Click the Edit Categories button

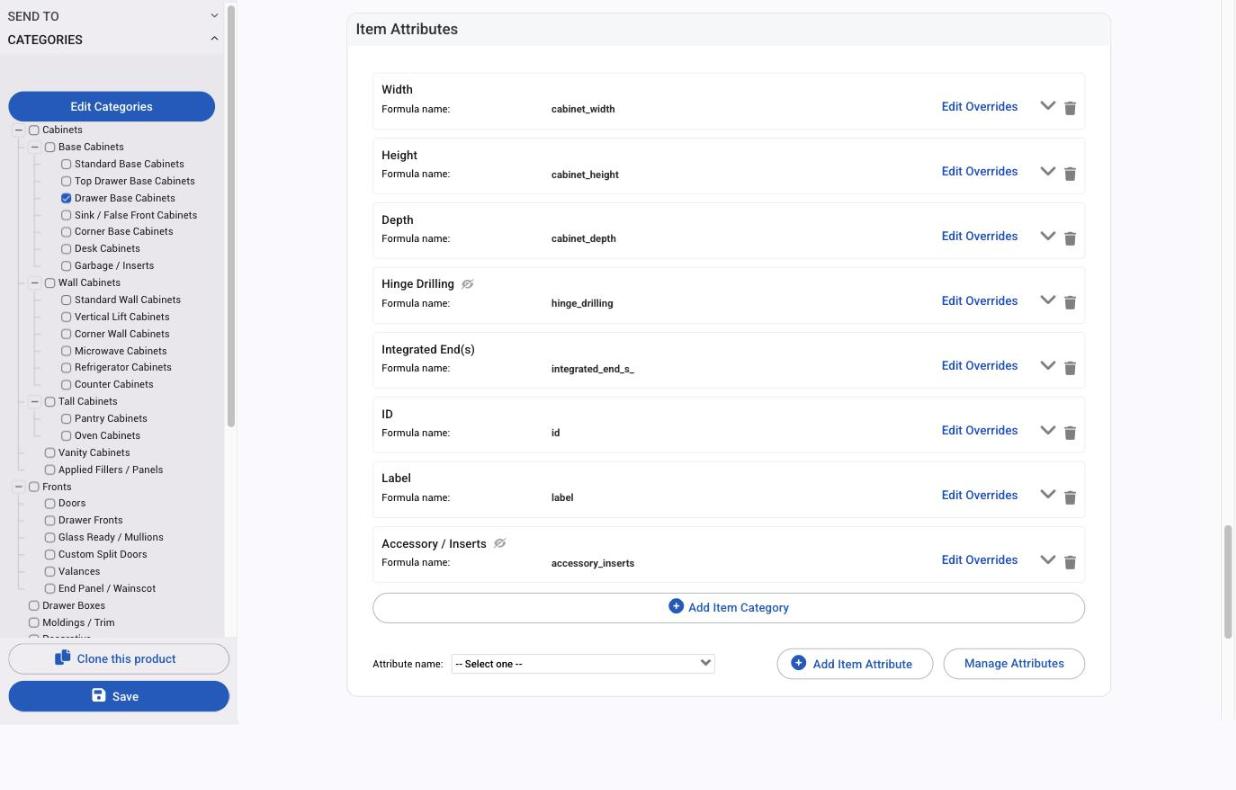[112, 107]
